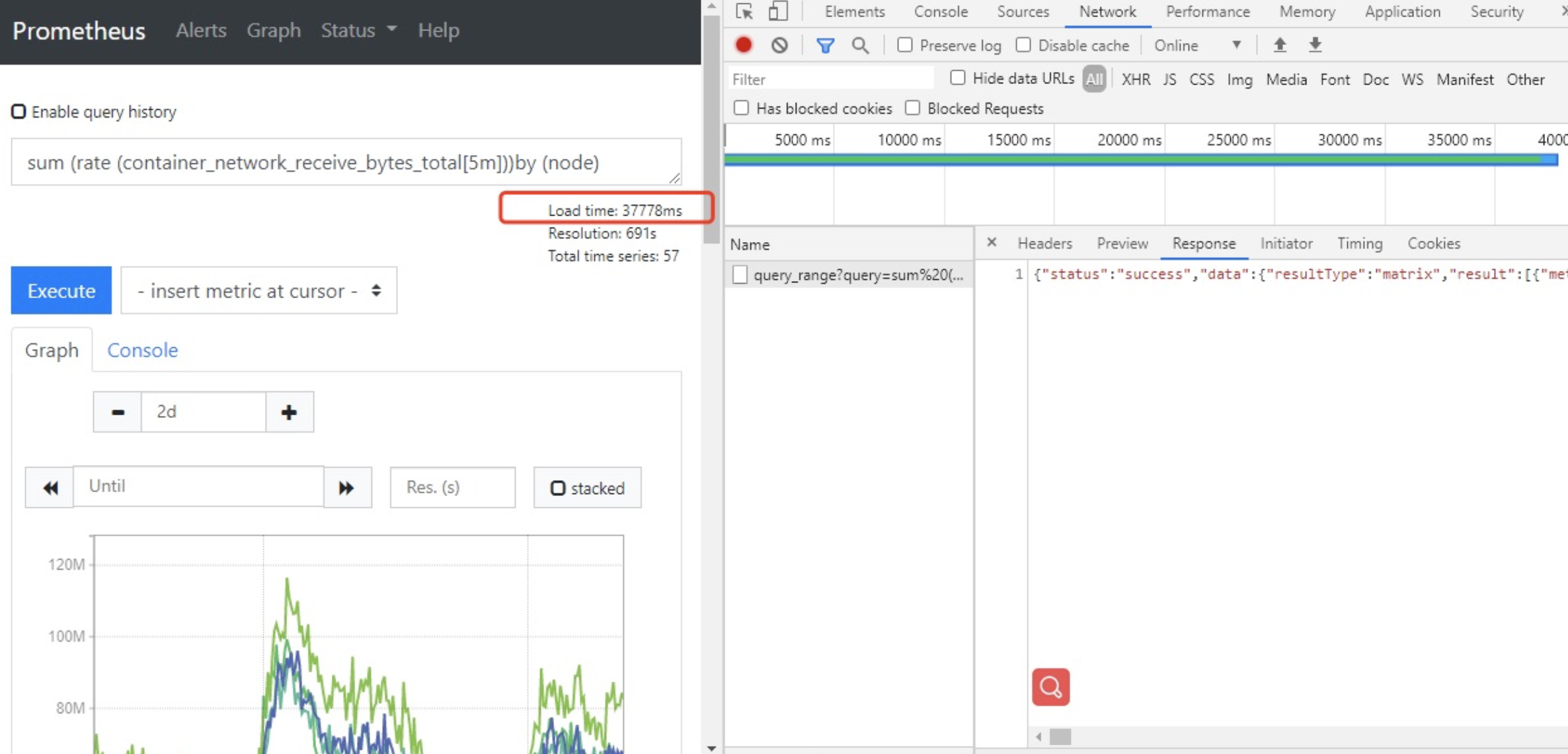Screen dimensions: 1568x754
Task: Close the request details panel with X
Action: (x=992, y=243)
